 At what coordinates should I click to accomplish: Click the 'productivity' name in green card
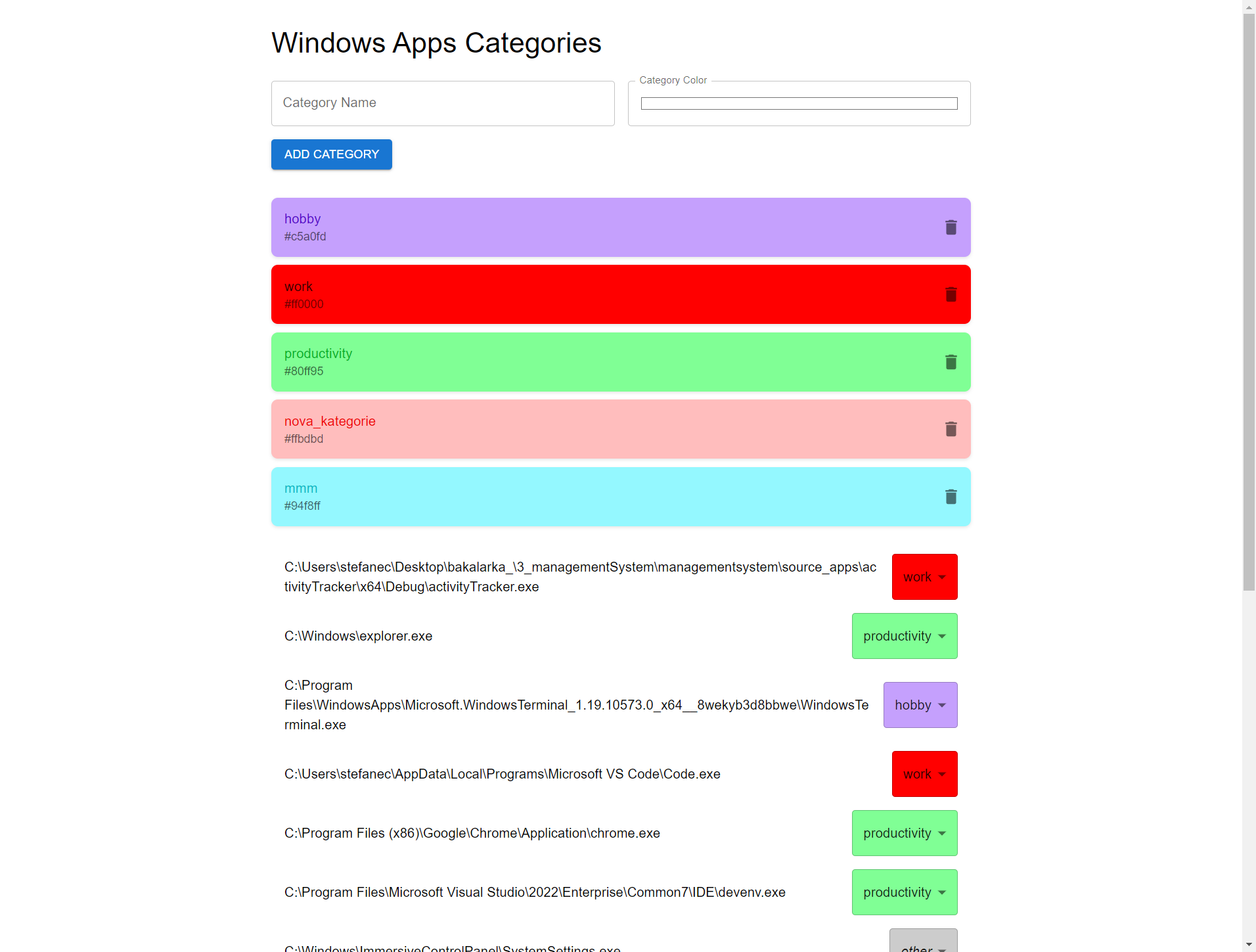(x=318, y=353)
